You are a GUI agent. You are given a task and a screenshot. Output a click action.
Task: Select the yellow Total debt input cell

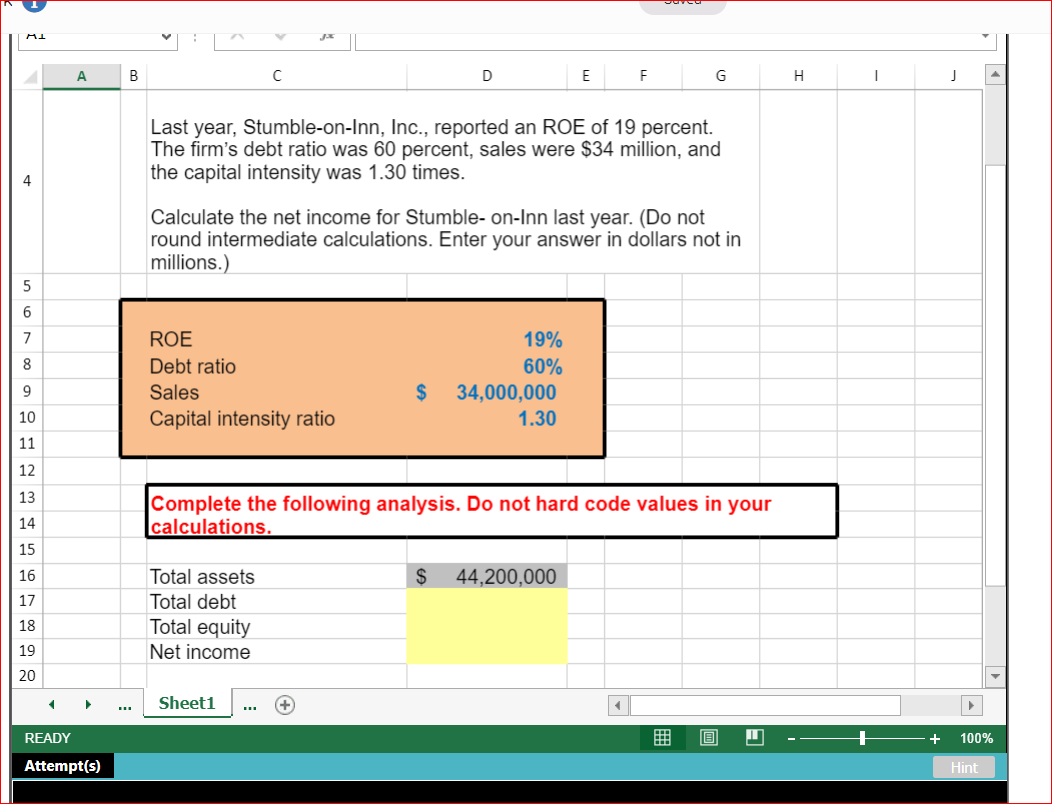(x=486, y=601)
